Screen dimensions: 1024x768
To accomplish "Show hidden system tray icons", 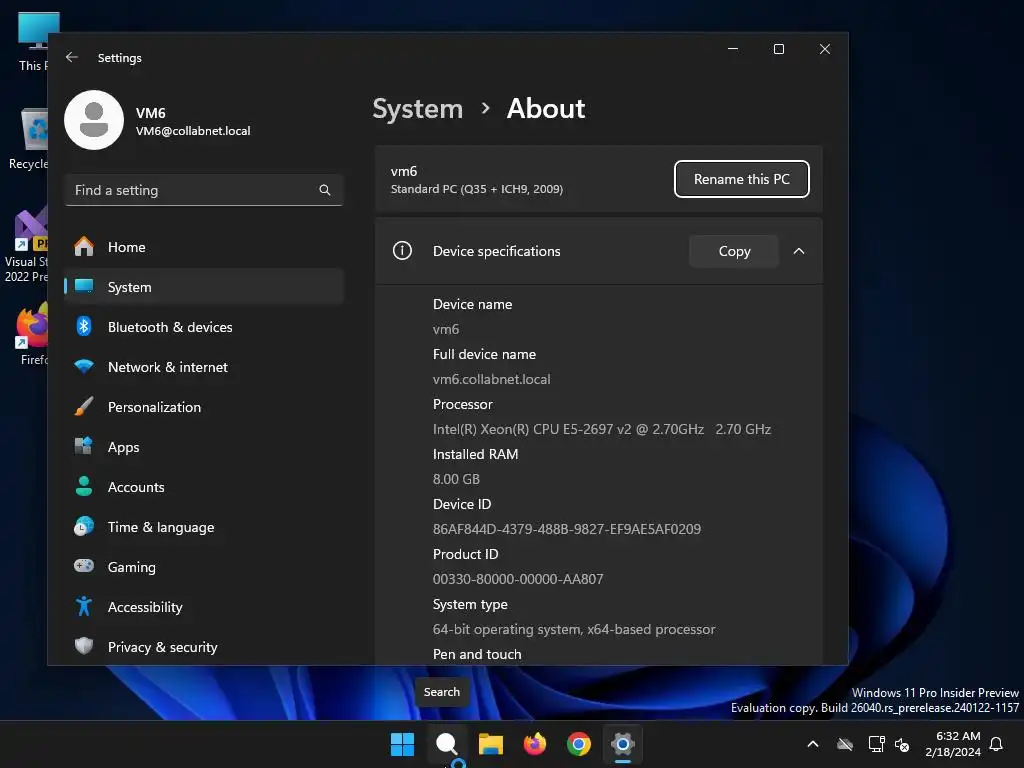I will coord(813,744).
